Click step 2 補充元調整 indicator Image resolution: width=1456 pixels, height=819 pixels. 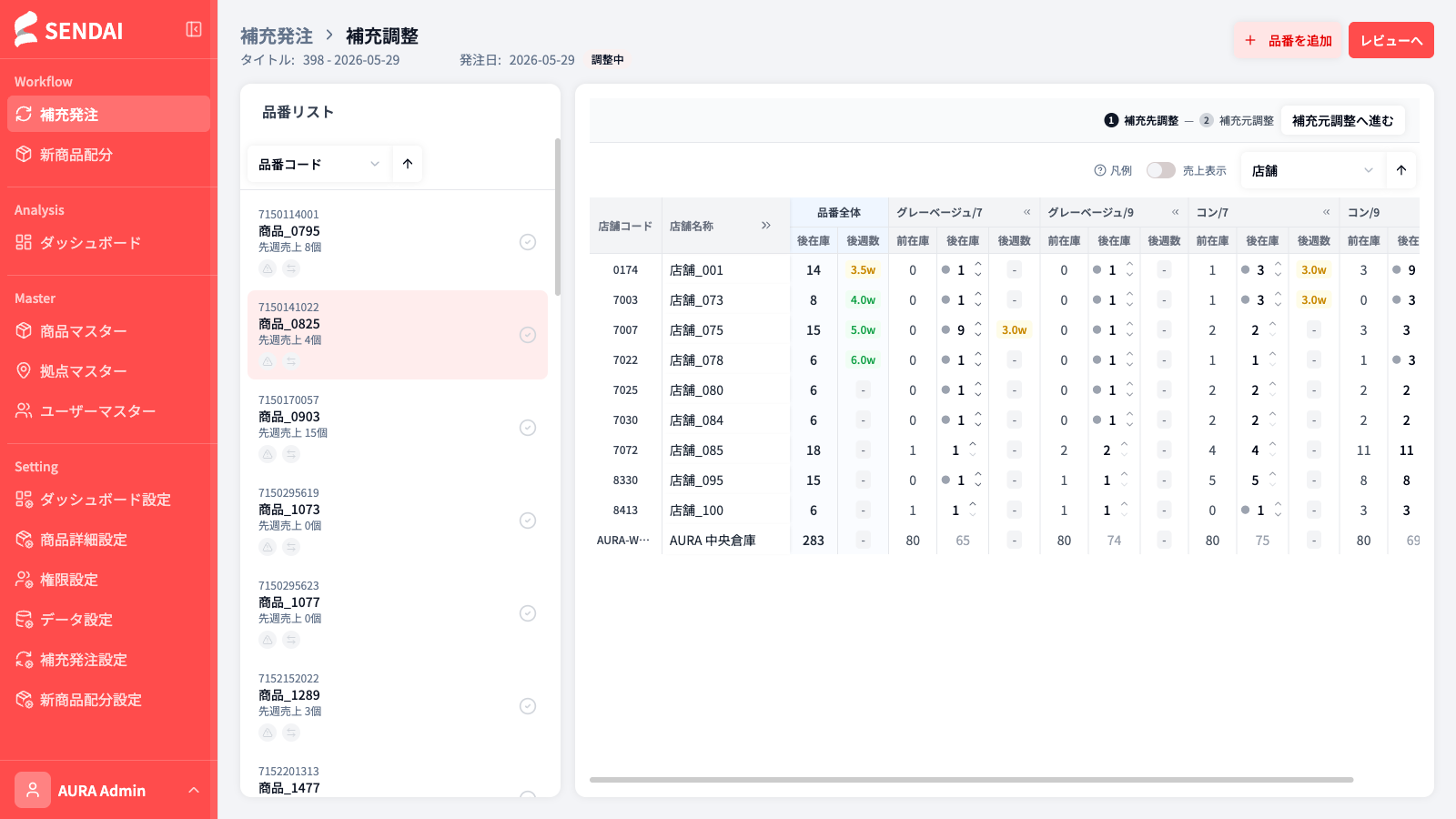1237,120
